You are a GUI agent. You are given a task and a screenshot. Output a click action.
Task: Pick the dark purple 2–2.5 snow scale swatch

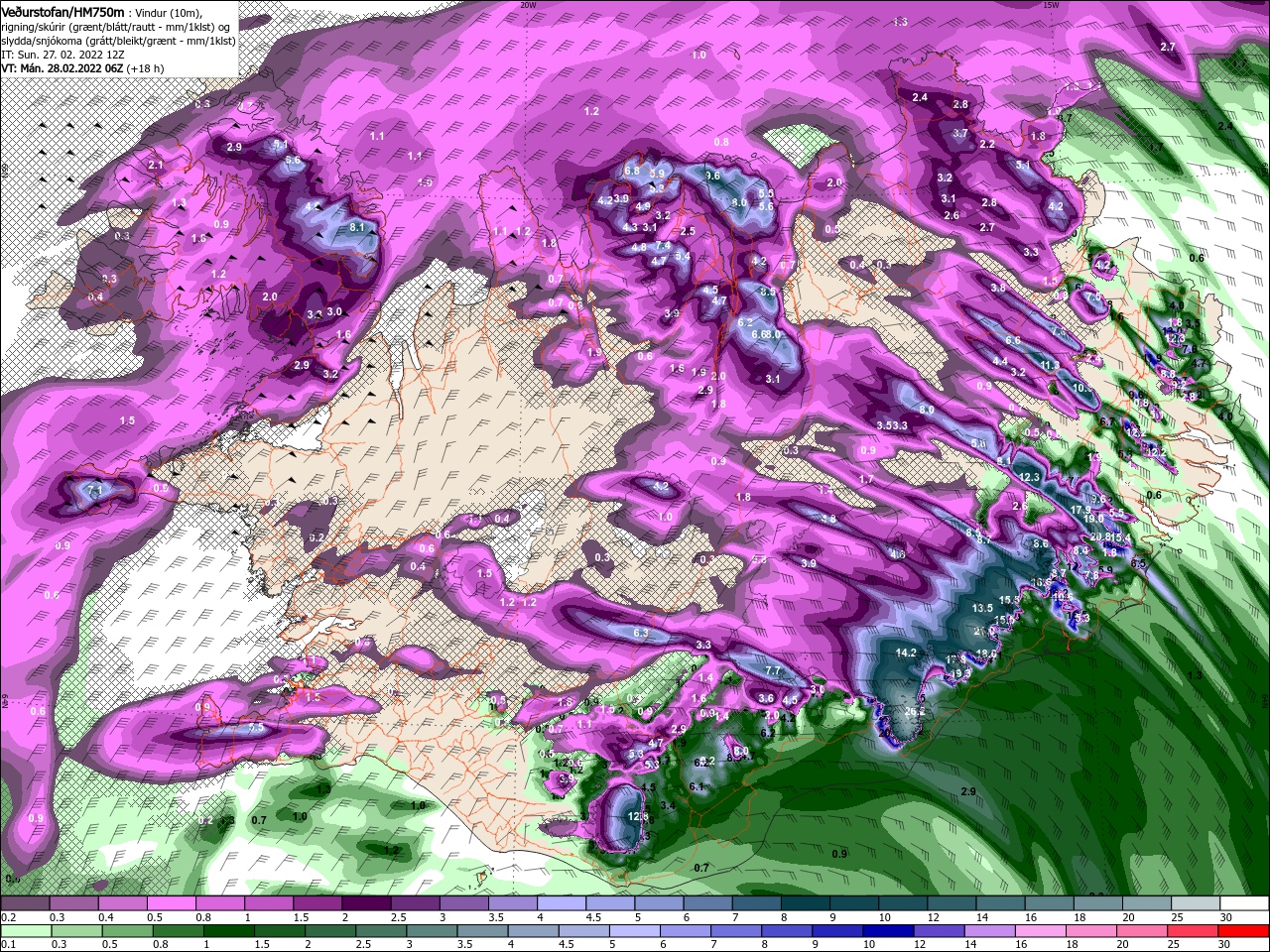[366, 903]
